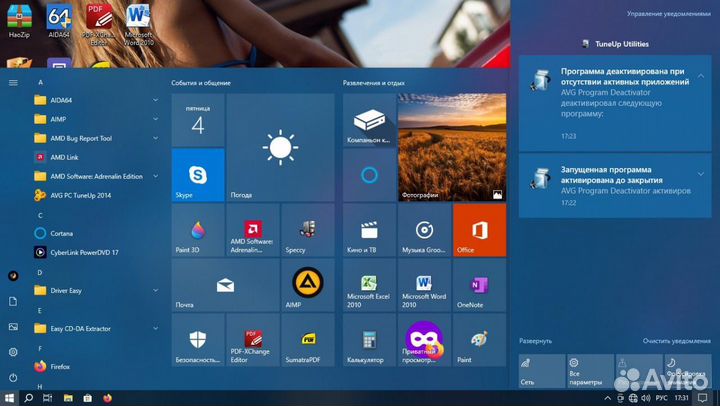Image resolution: width=720 pixels, height=406 pixels.
Task: Launch the Paint tile
Action: 479,340
